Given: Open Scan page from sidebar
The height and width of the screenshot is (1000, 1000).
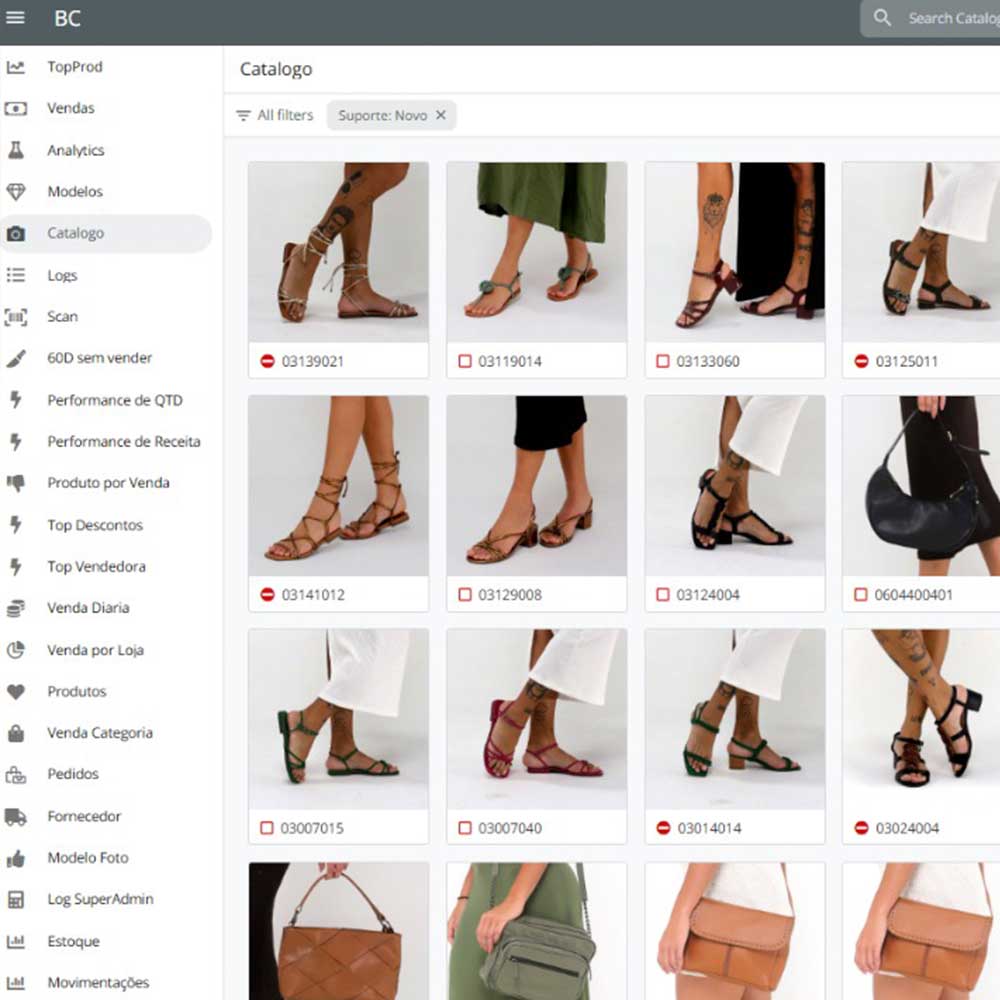Looking at the screenshot, I should (62, 317).
